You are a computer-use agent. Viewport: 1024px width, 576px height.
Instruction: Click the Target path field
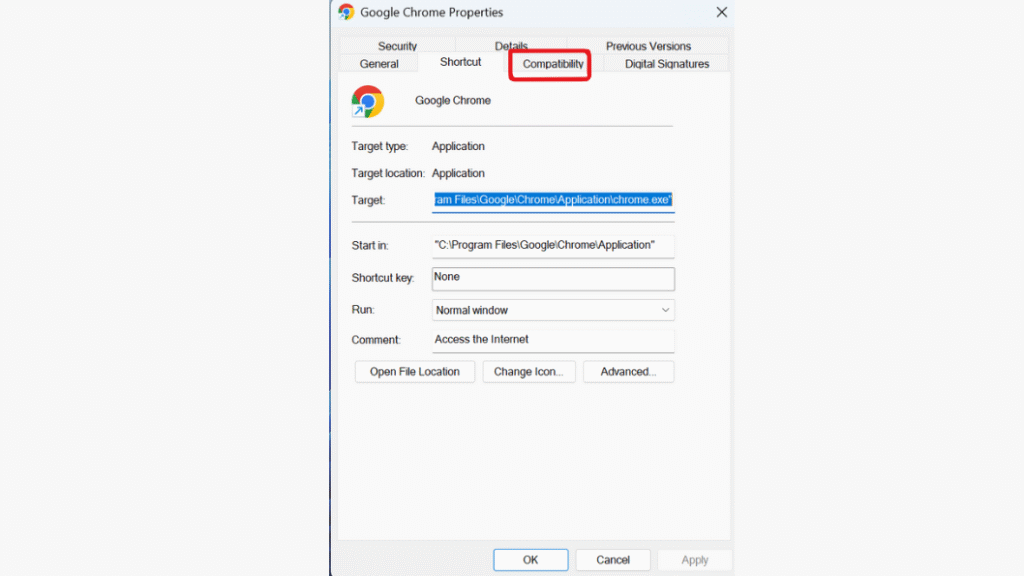(552, 200)
